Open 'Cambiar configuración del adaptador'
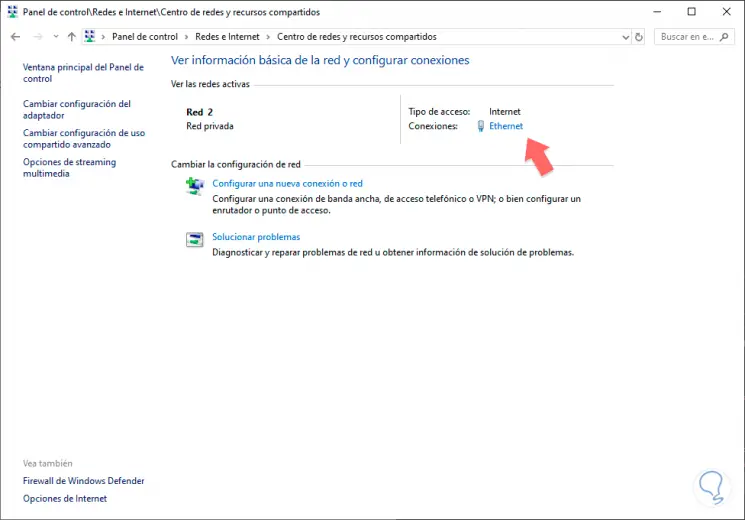This screenshot has height=520, width=745. point(76,109)
